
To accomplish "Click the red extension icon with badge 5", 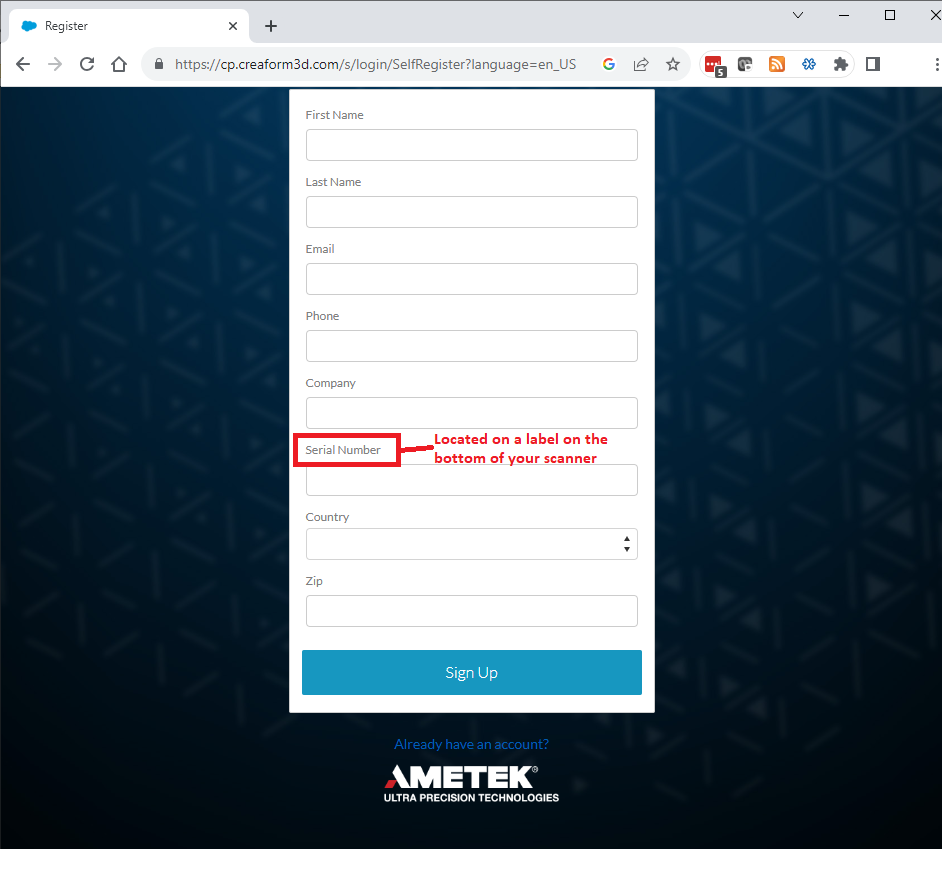I will click(715, 66).
